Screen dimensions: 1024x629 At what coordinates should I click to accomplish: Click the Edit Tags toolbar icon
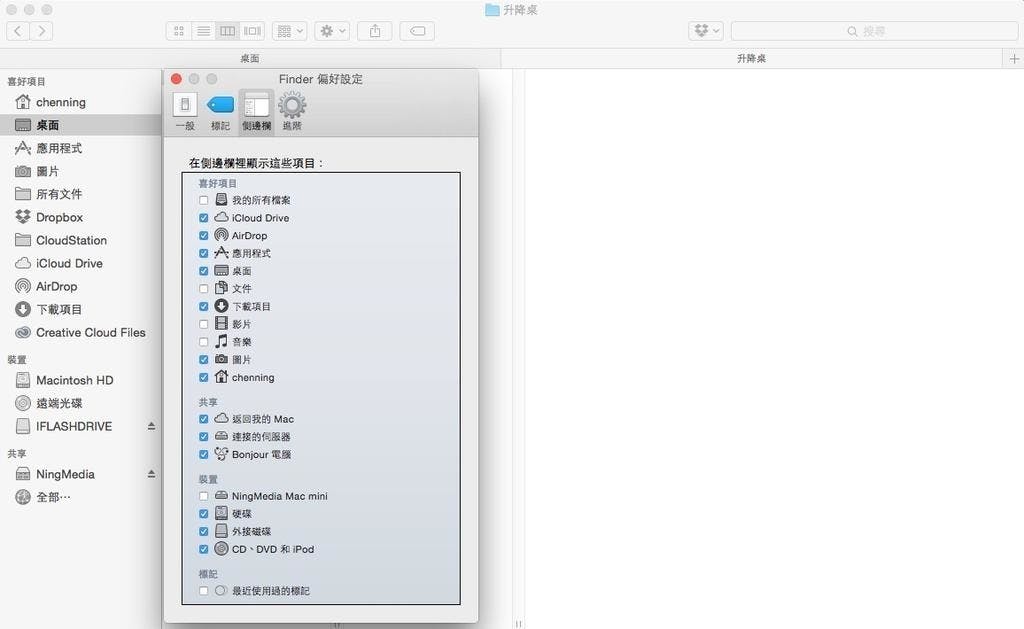[417, 31]
